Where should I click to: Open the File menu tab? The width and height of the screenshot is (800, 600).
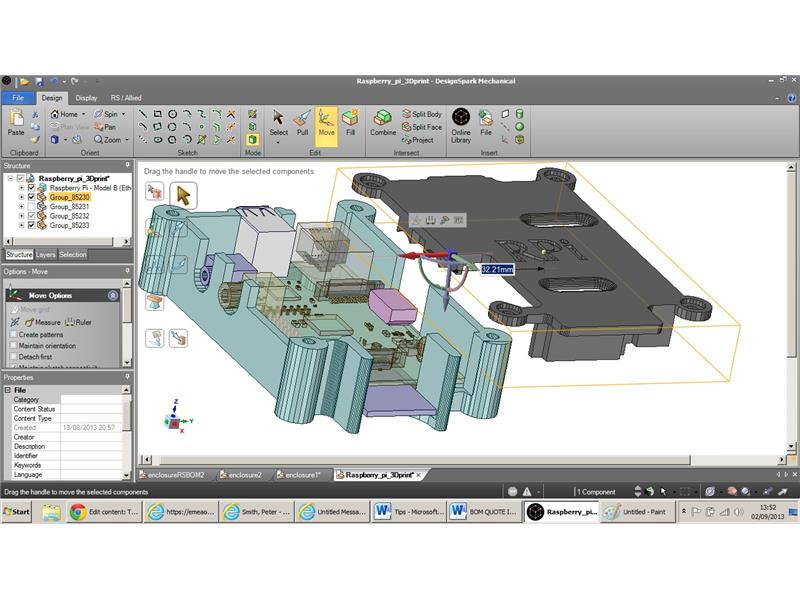[18, 98]
